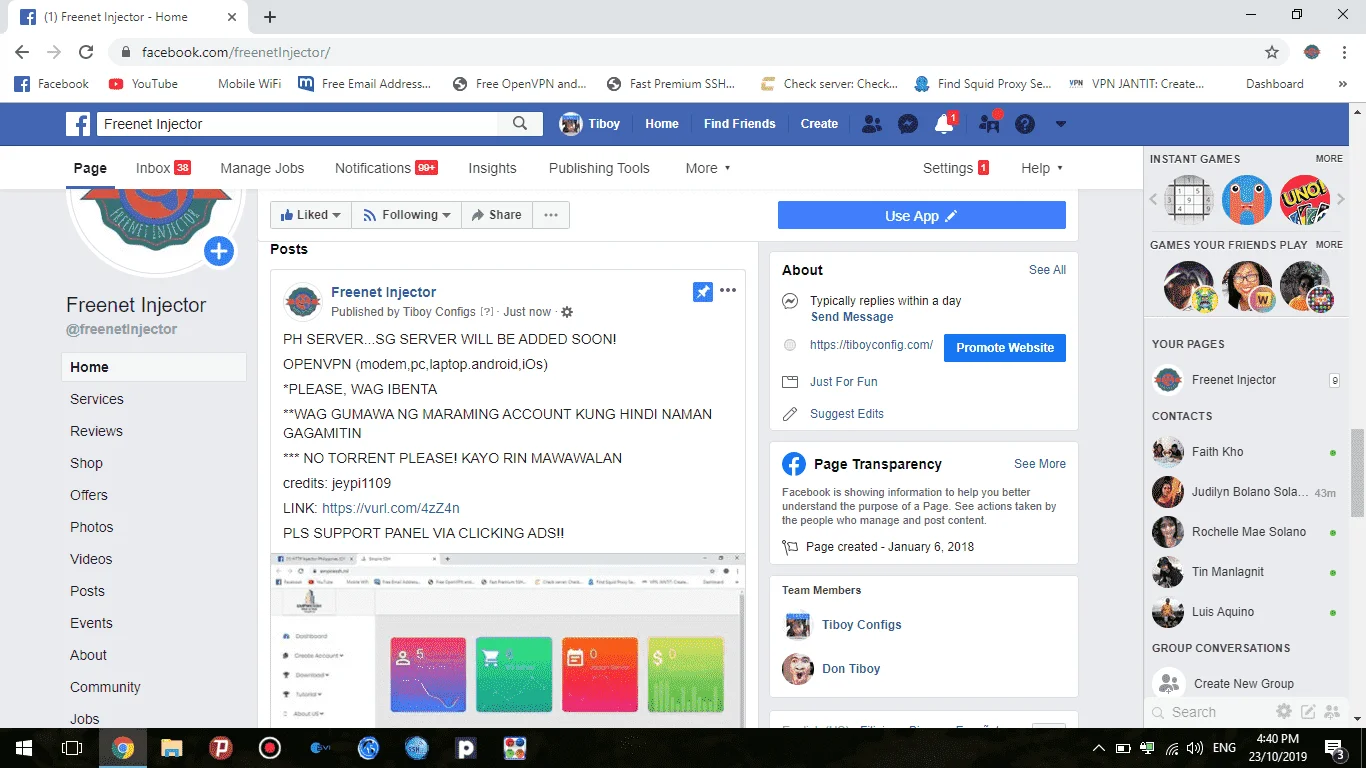Click the Tiboy profile link in header
The height and width of the screenshot is (768, 1366).
tap(591, 124)
